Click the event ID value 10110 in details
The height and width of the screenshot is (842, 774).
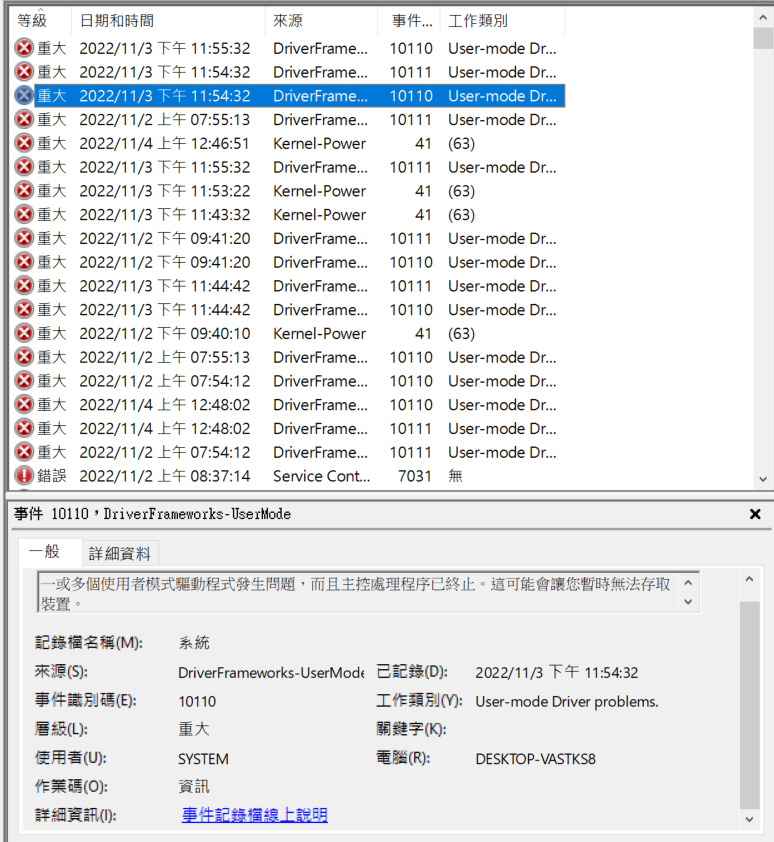(x=197, y=702)
